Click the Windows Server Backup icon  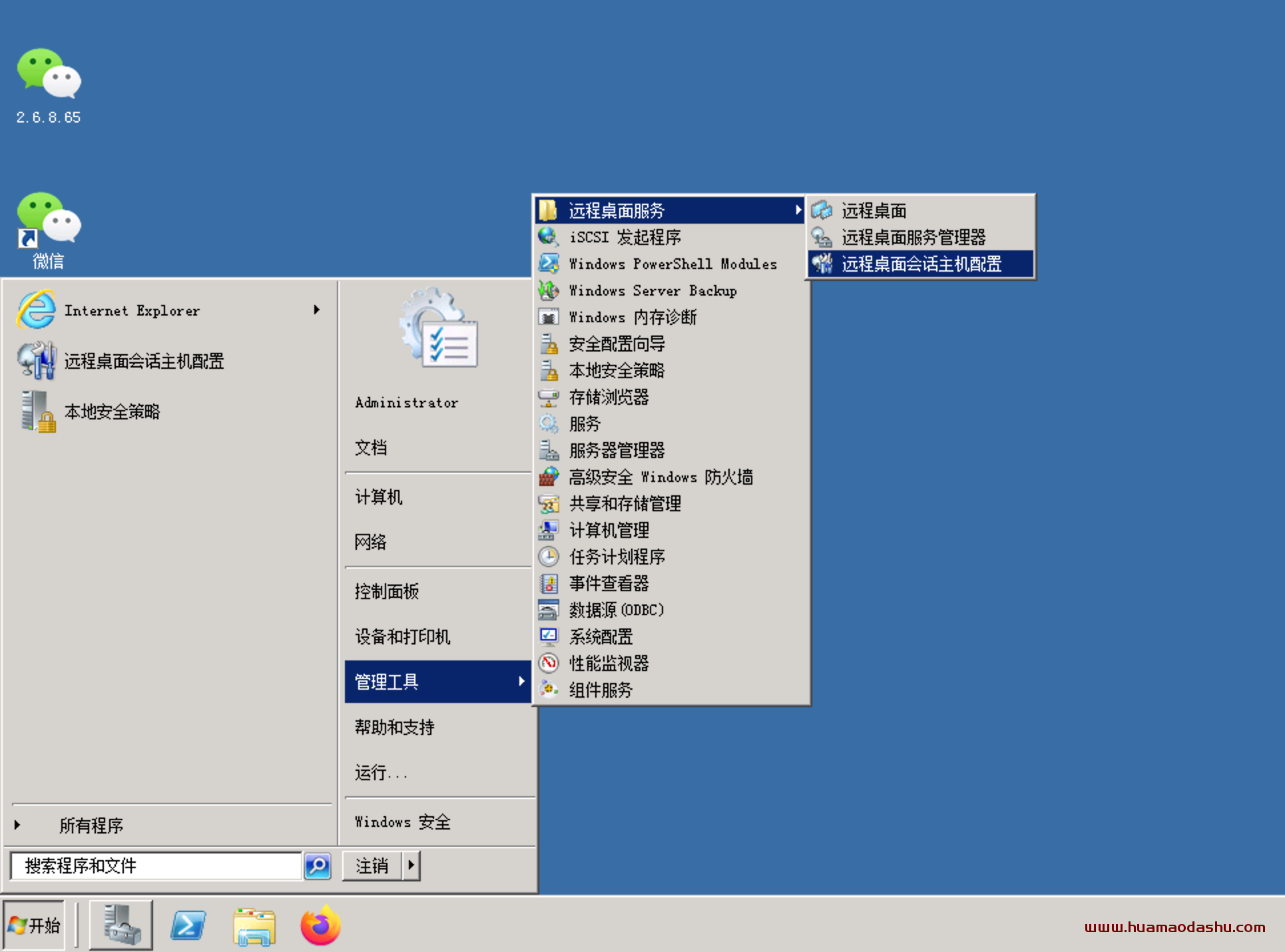click(548, 290)
